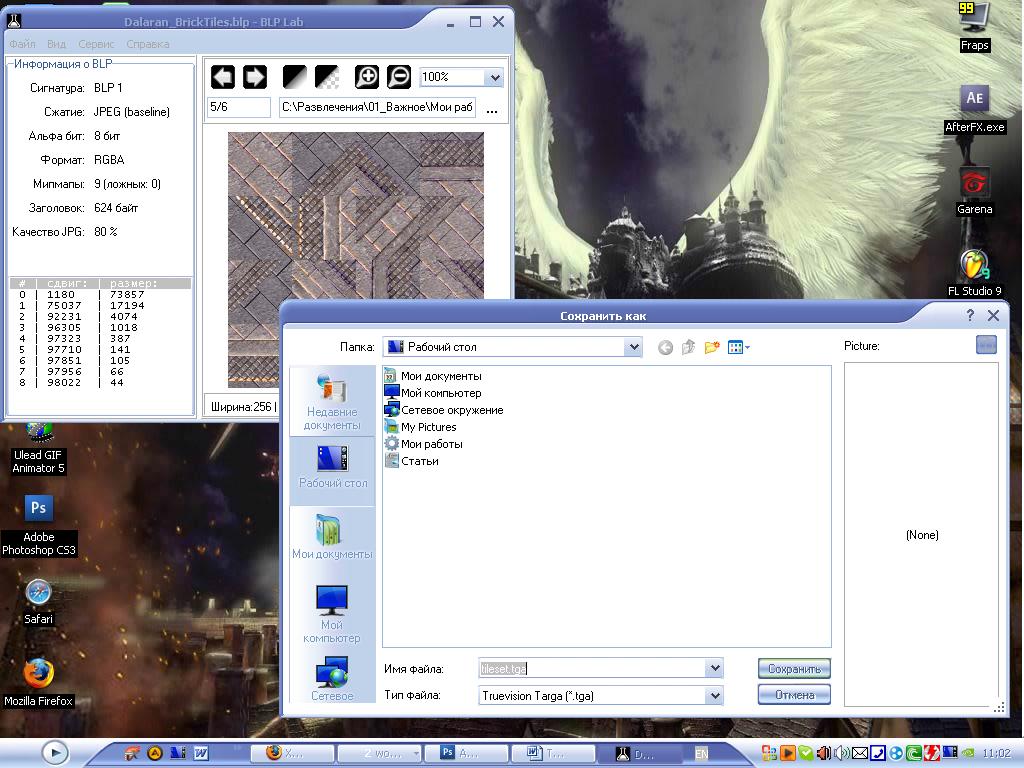Open the Файл menu
1024x768 pixels.
22,44
